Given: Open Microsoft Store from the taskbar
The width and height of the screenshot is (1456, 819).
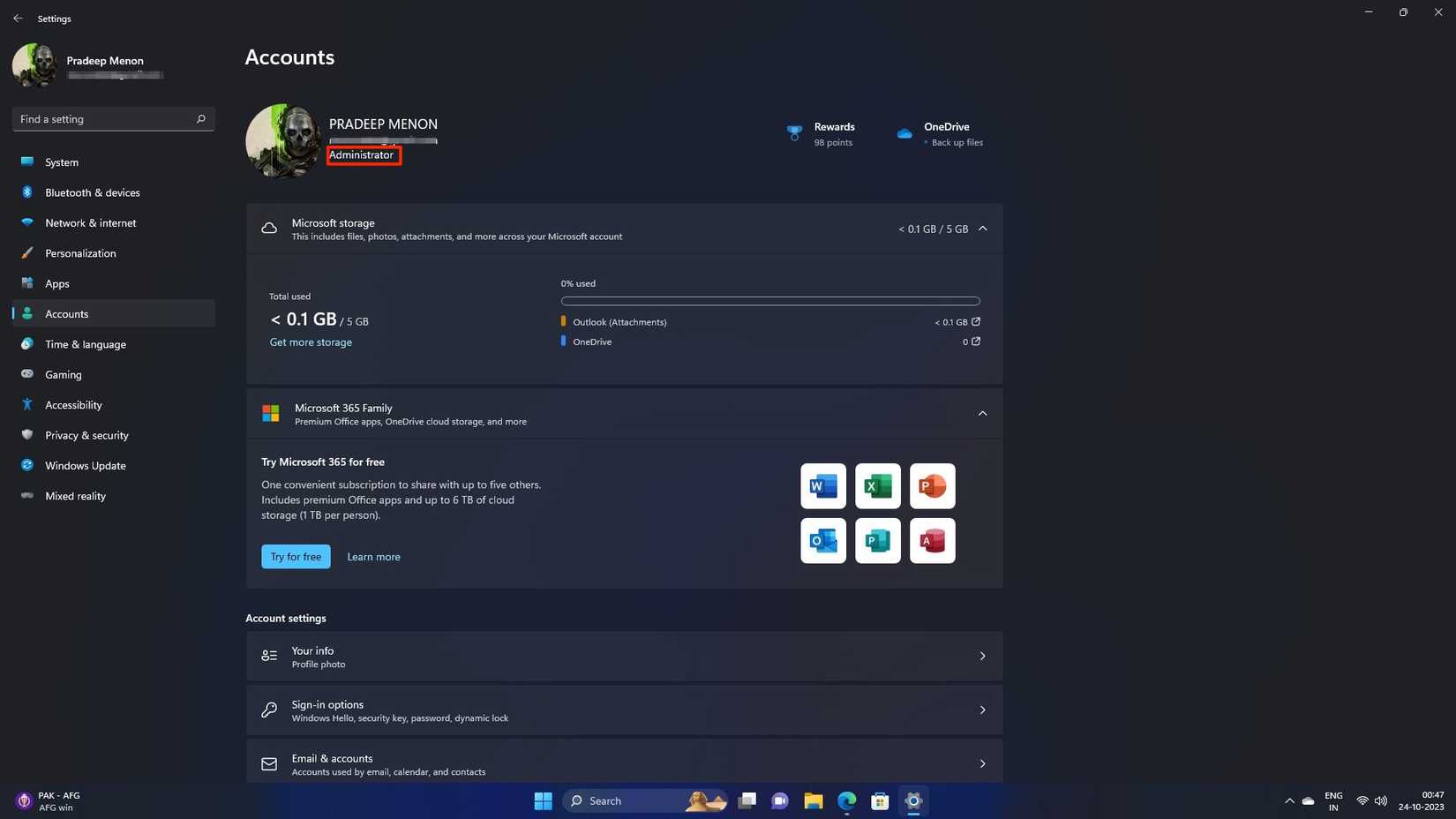Looking at the screenshot, I should coord(880,800).
